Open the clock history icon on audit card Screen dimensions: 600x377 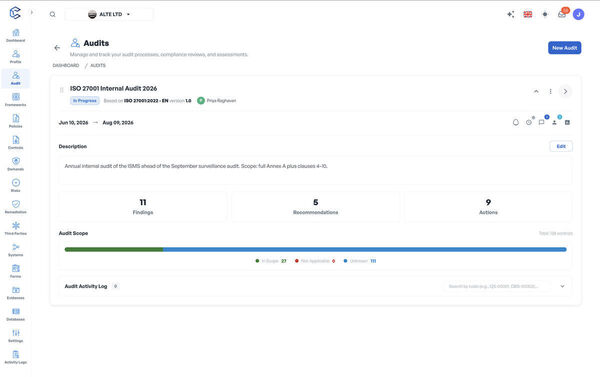[529, 122]
